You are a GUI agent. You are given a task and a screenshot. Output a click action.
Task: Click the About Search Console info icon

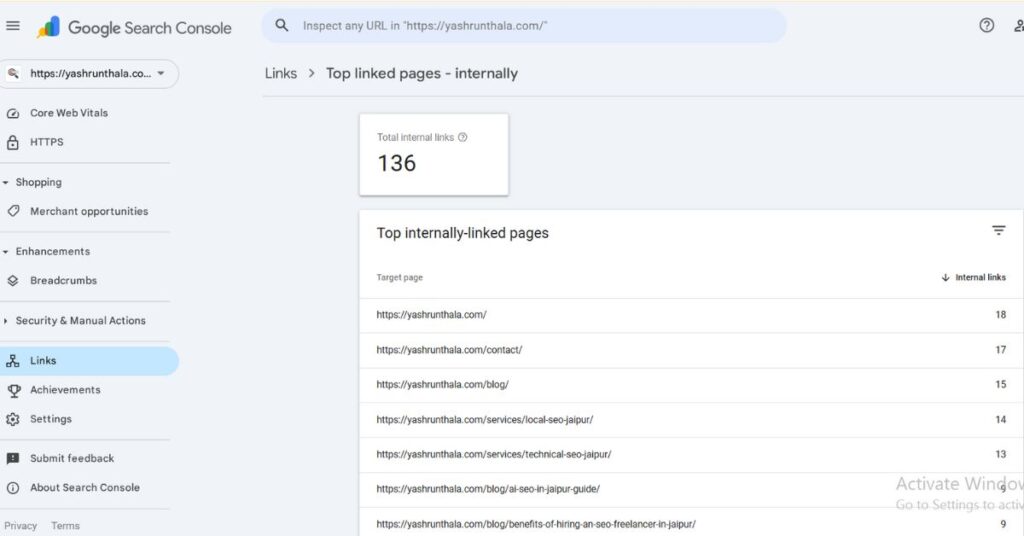[x=12, y=488]
